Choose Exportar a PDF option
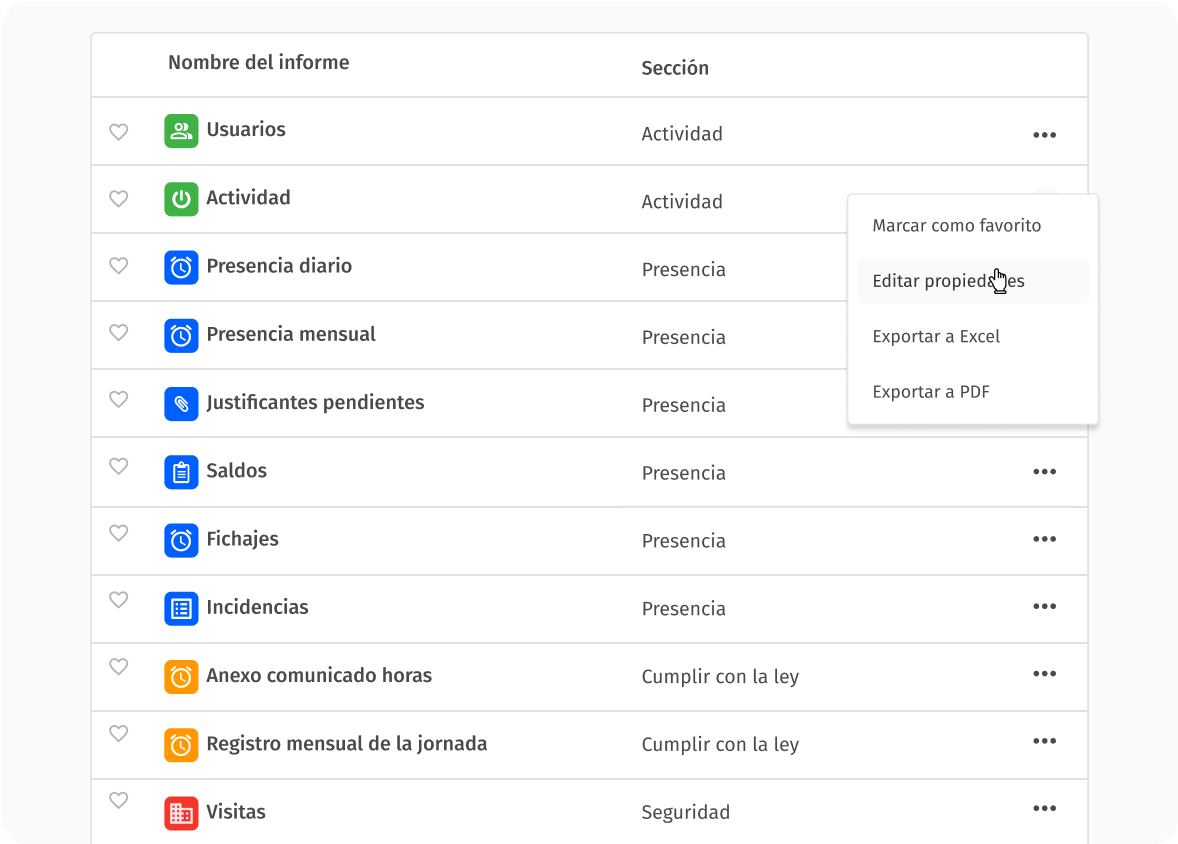1178x844 pixels. coord(931,392)
